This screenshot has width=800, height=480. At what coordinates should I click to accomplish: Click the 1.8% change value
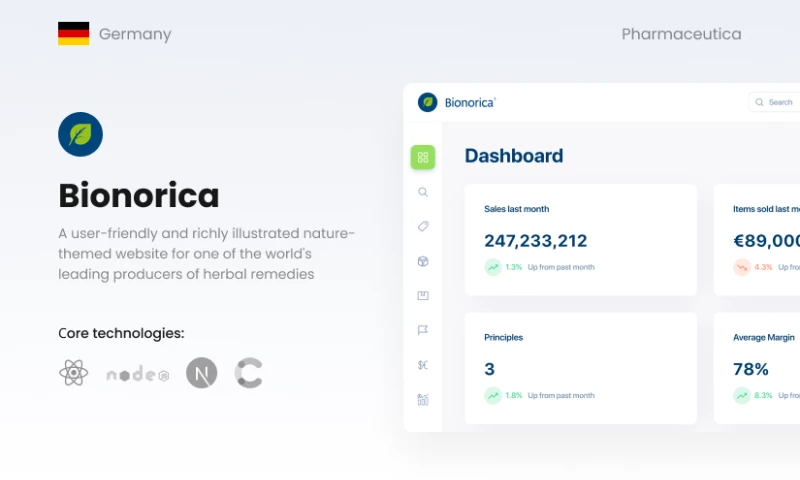[514, 395]
